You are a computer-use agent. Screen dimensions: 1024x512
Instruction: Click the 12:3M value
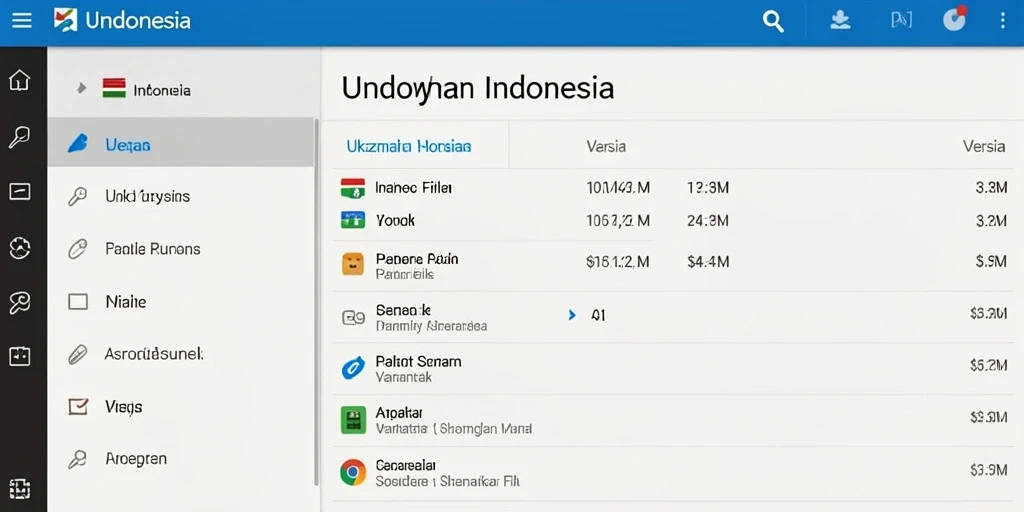(708, 188)
